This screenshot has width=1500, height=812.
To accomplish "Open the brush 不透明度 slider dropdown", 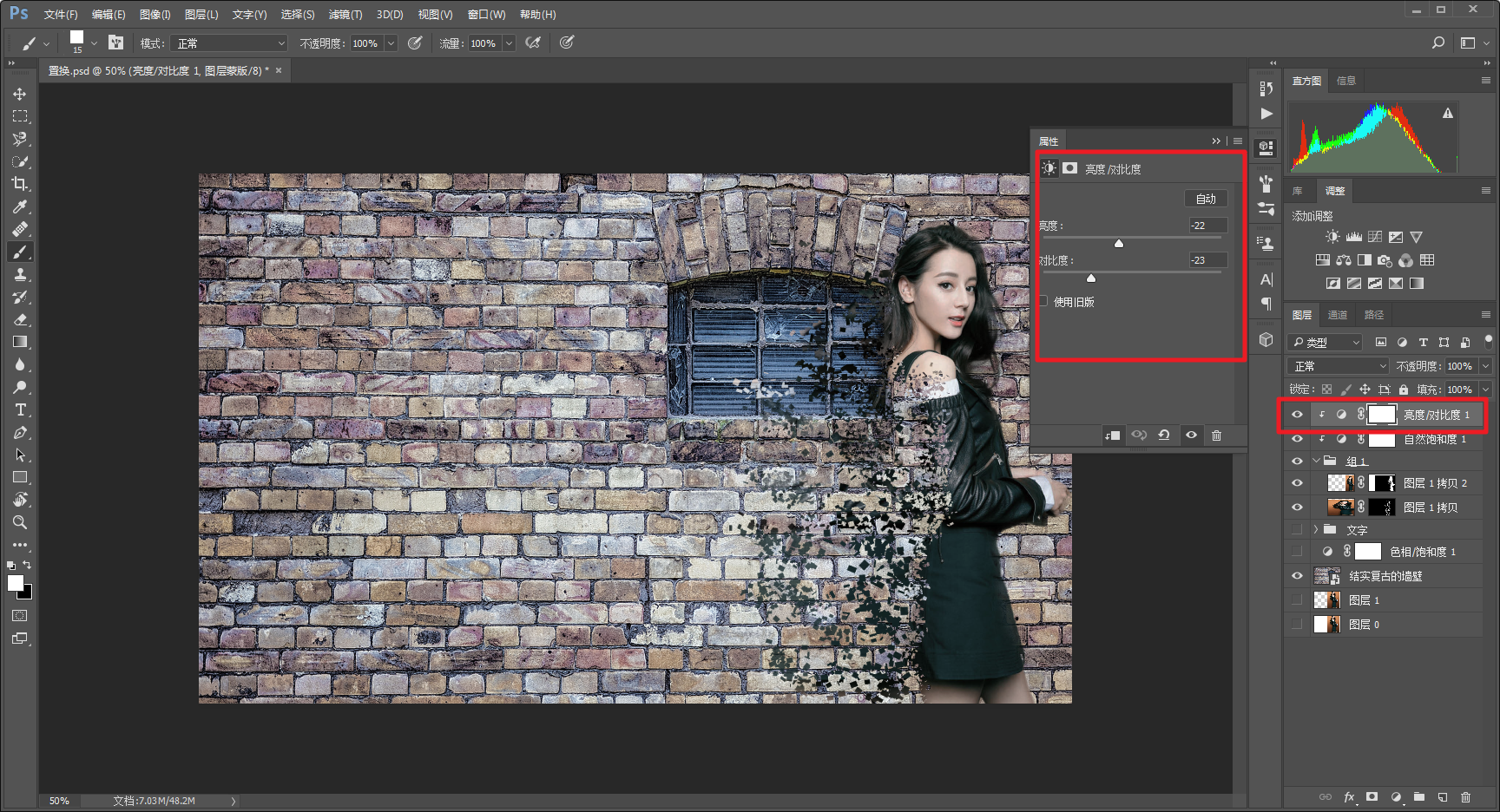I will coord(391,43).
